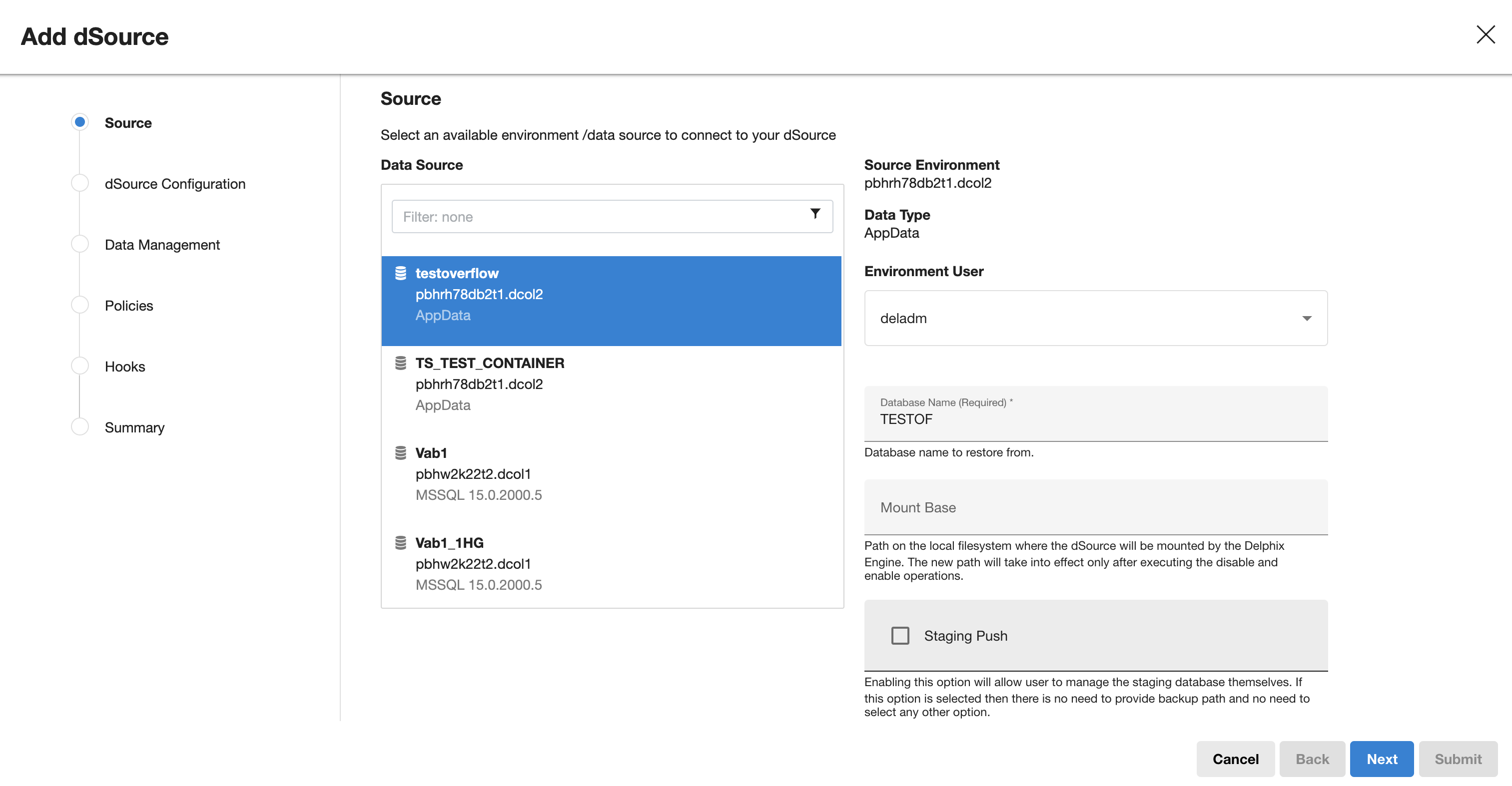Click into the Mount Base field
Viewport: 1512px width, 786px height.
coord(1096,507)
